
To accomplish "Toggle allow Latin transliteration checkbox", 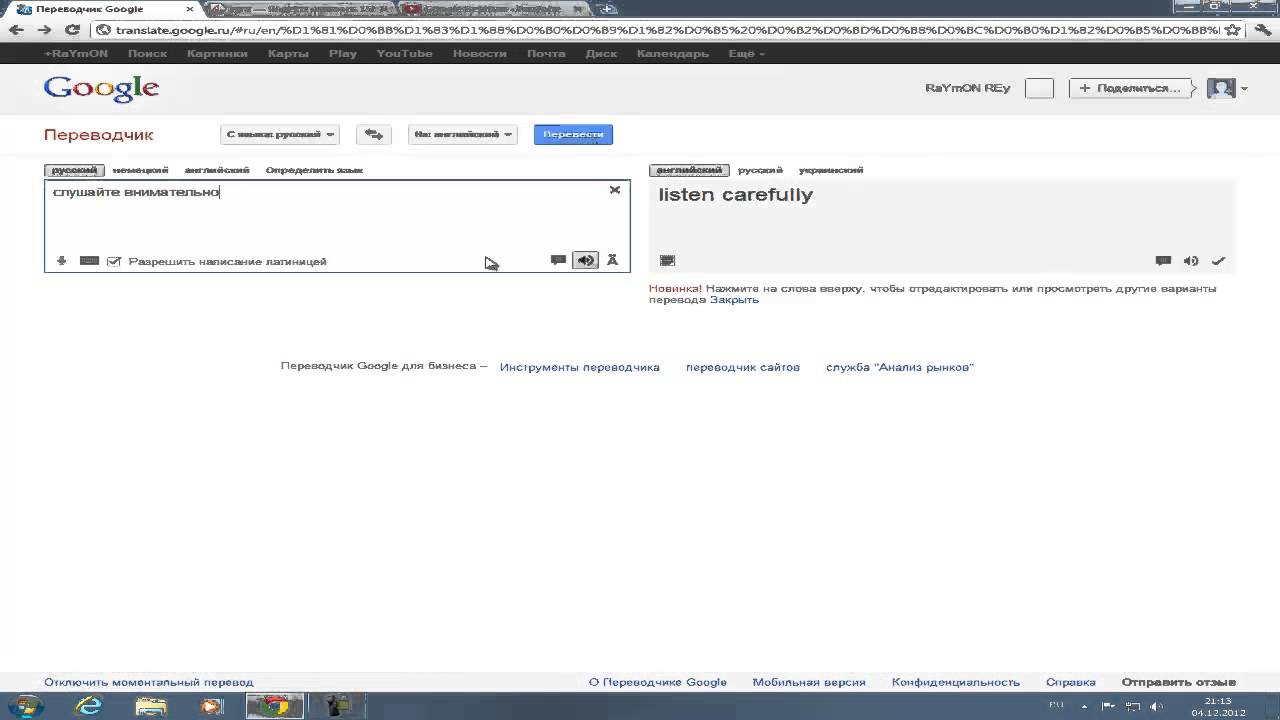I will pyautogui.click(x=114, y=261).
